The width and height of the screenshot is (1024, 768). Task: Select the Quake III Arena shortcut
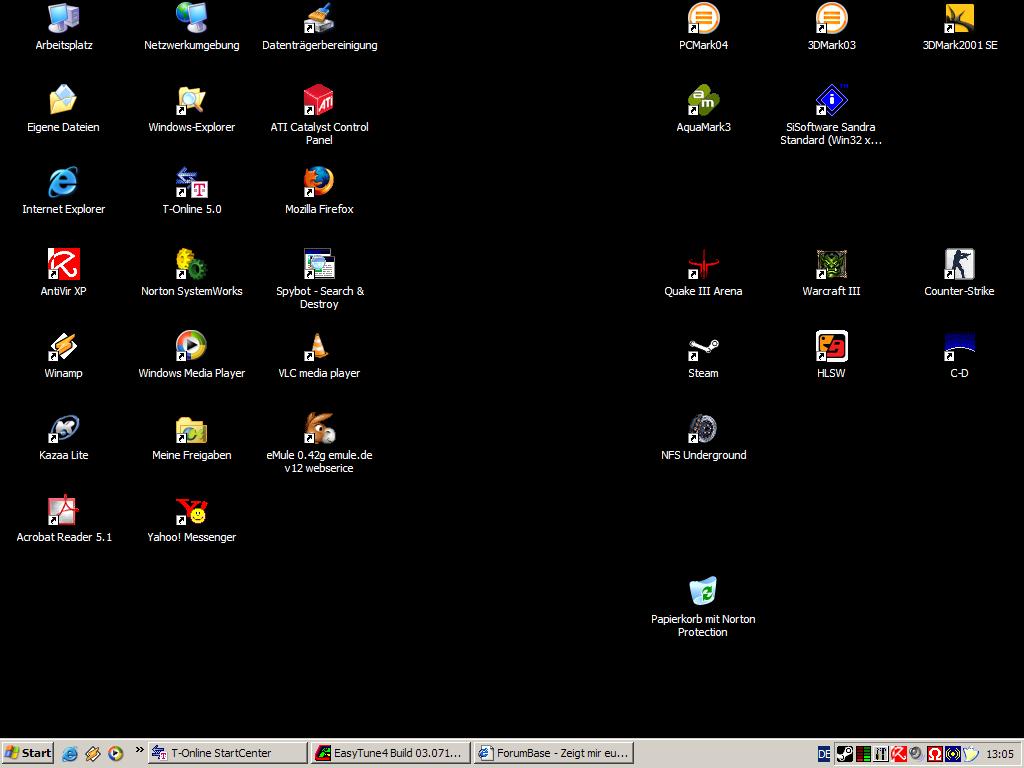pyautogui.click(x=703, y=273)
